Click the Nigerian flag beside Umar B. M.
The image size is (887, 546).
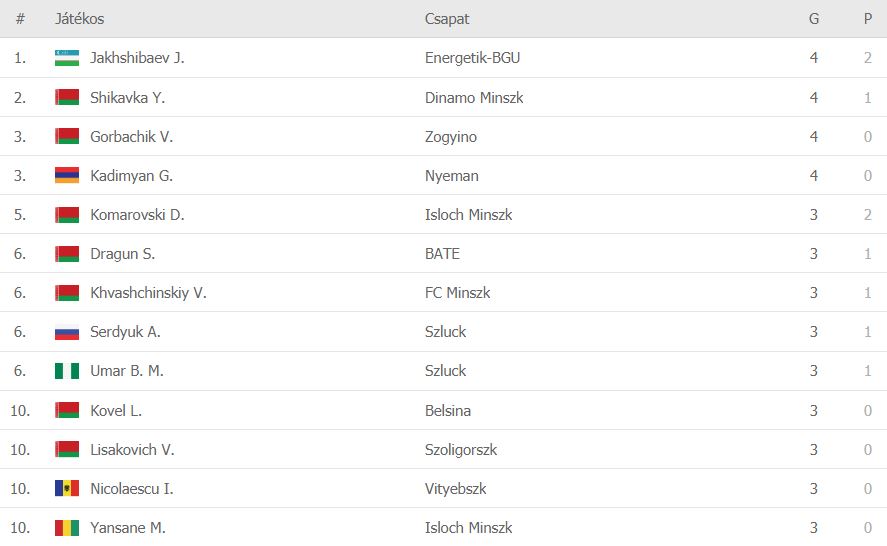pyautogui.click(x=67, y=370)
